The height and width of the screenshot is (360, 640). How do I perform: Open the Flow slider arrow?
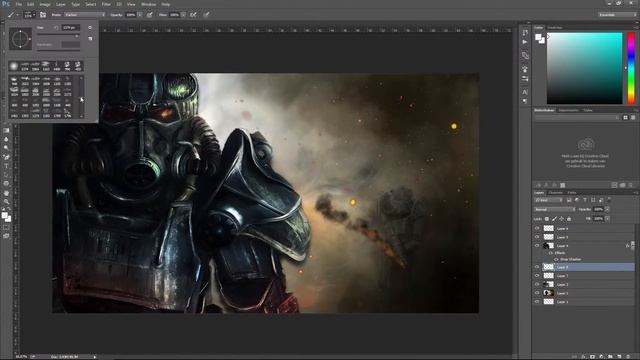(184, 15)
